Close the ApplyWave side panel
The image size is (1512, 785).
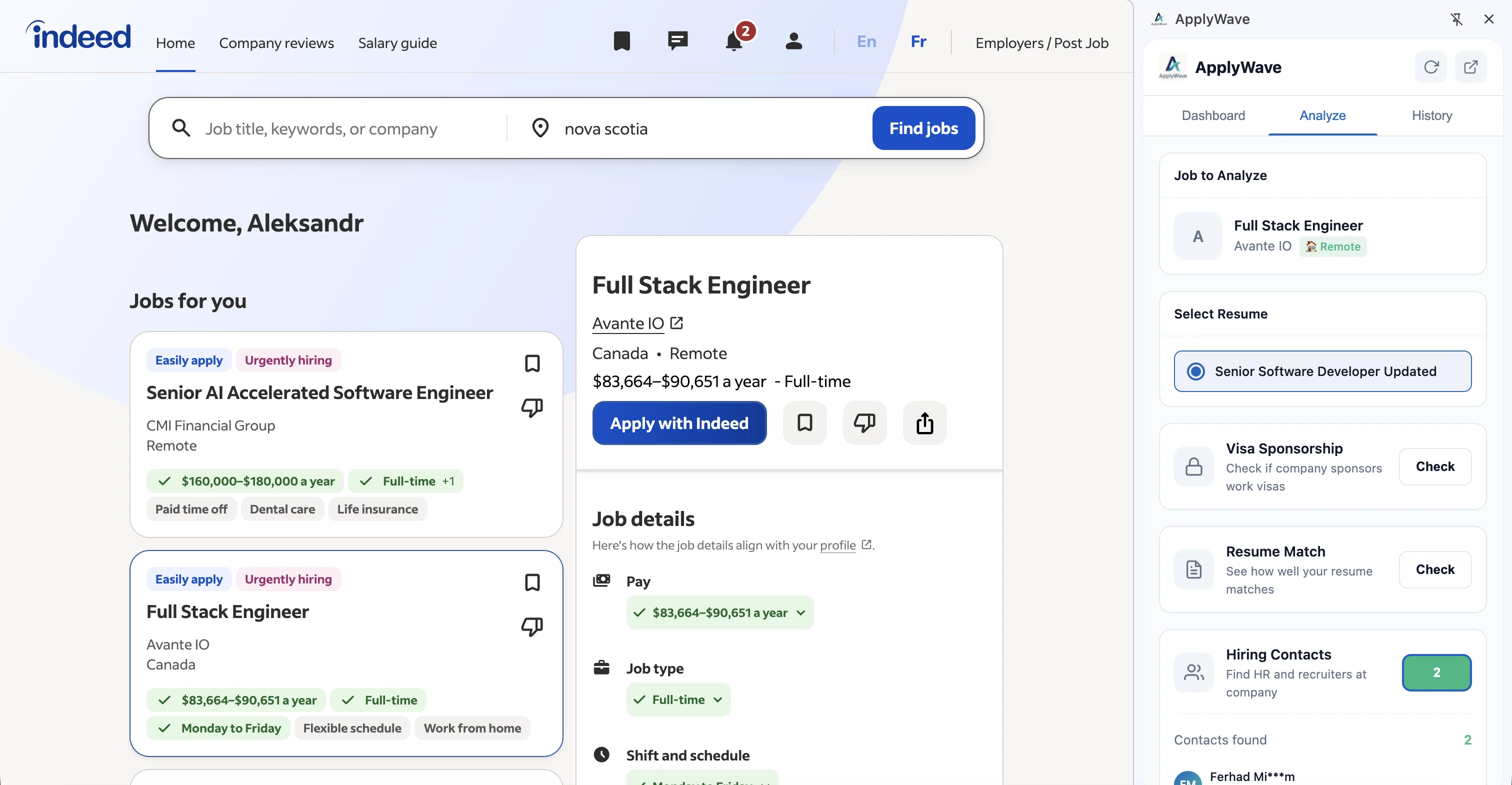pyautogui.click(x=1488, y=19)
